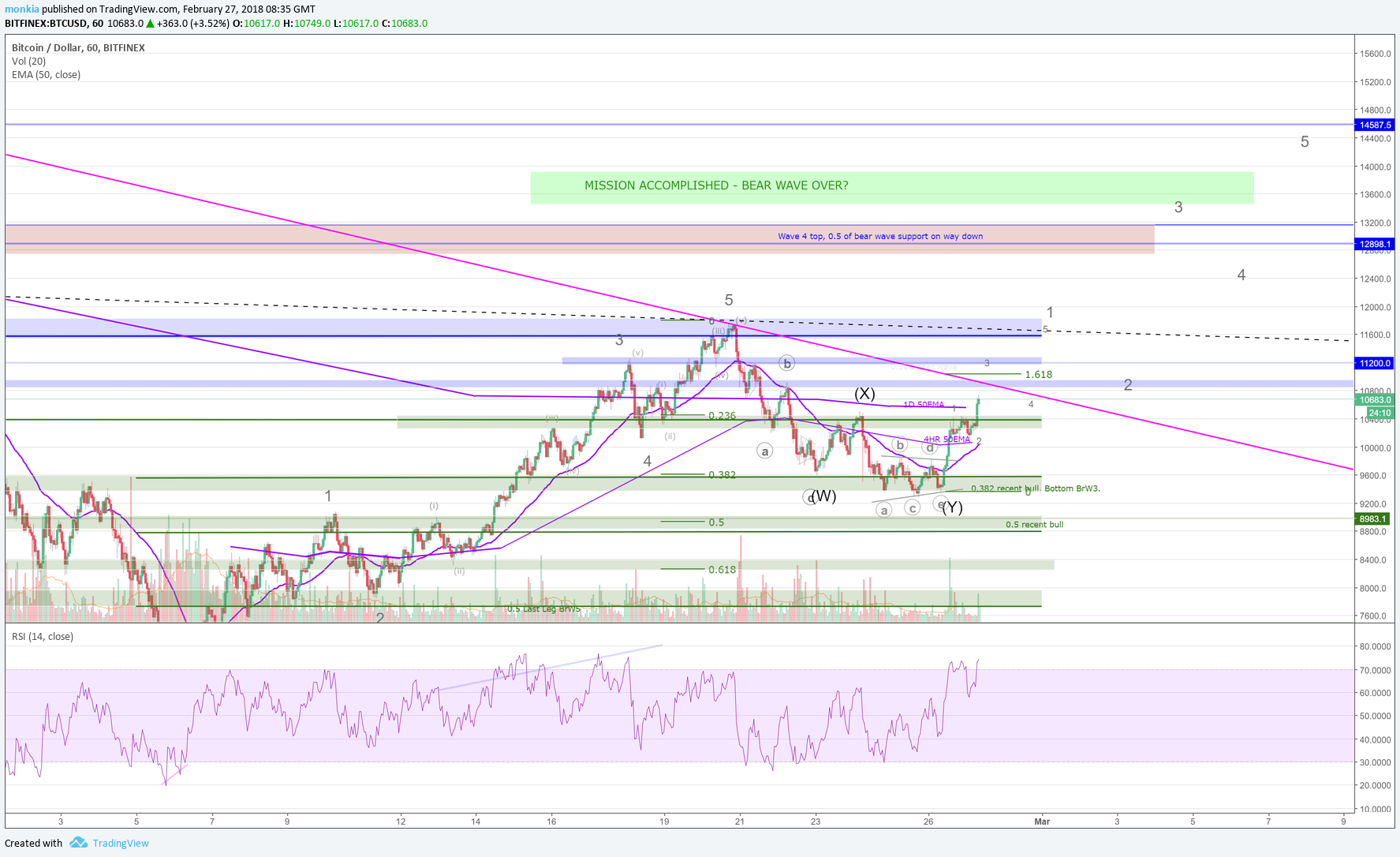Click the 15600.0 price scale value
The height and width of the screenshot is (857, 1400).
[1374, 54]
